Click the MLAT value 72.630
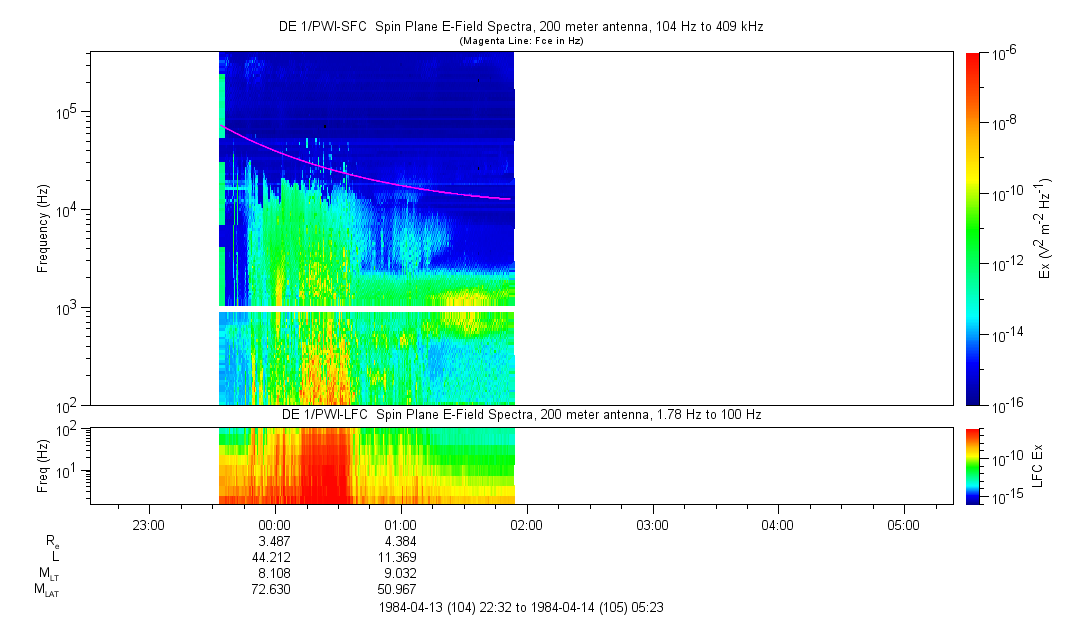The image size is (1083, 620). pyautogui.click(x=274, y=589)
